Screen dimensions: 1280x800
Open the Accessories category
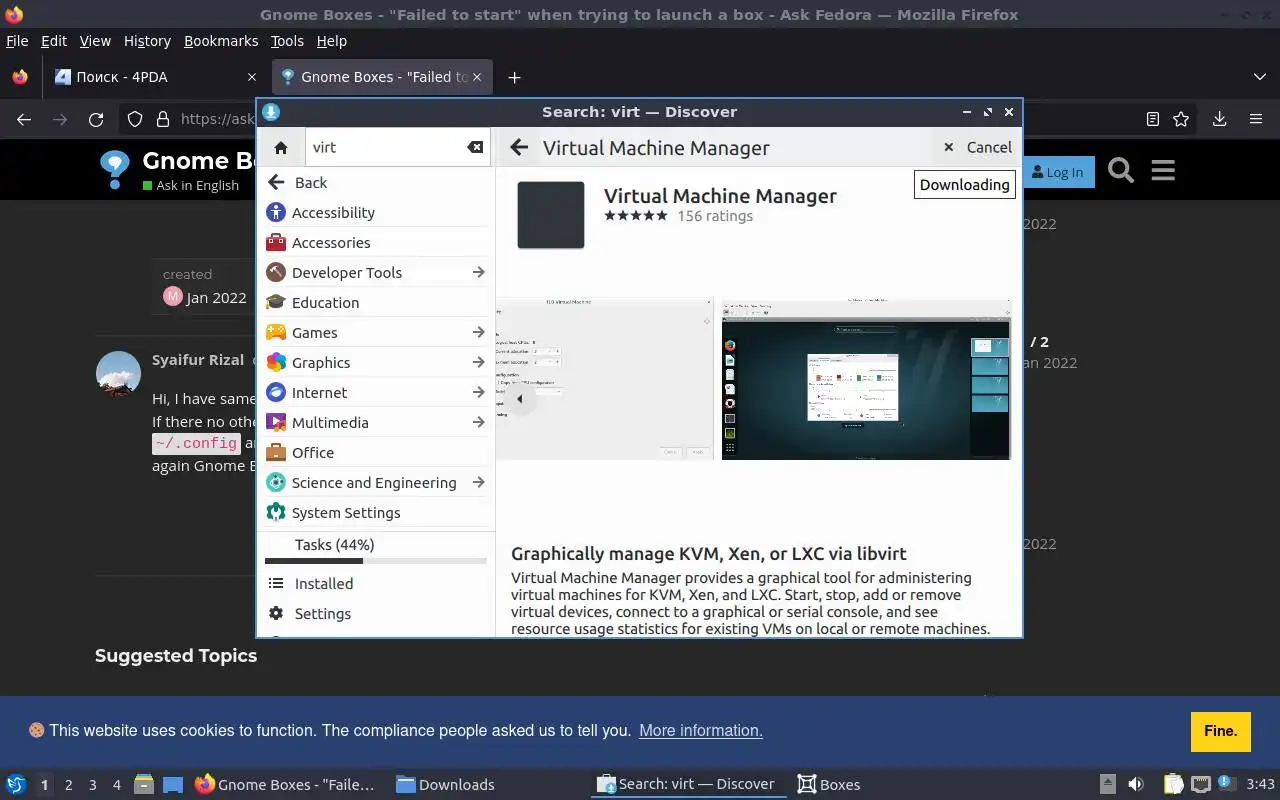(377, 242)
